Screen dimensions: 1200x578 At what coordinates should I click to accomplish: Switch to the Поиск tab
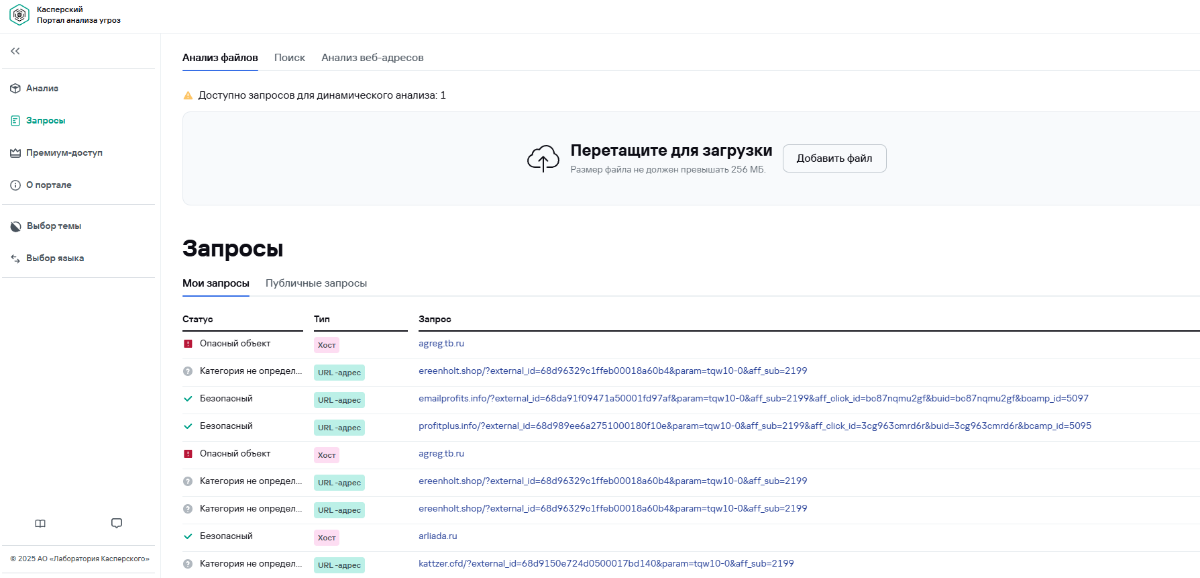coord(289,58)
